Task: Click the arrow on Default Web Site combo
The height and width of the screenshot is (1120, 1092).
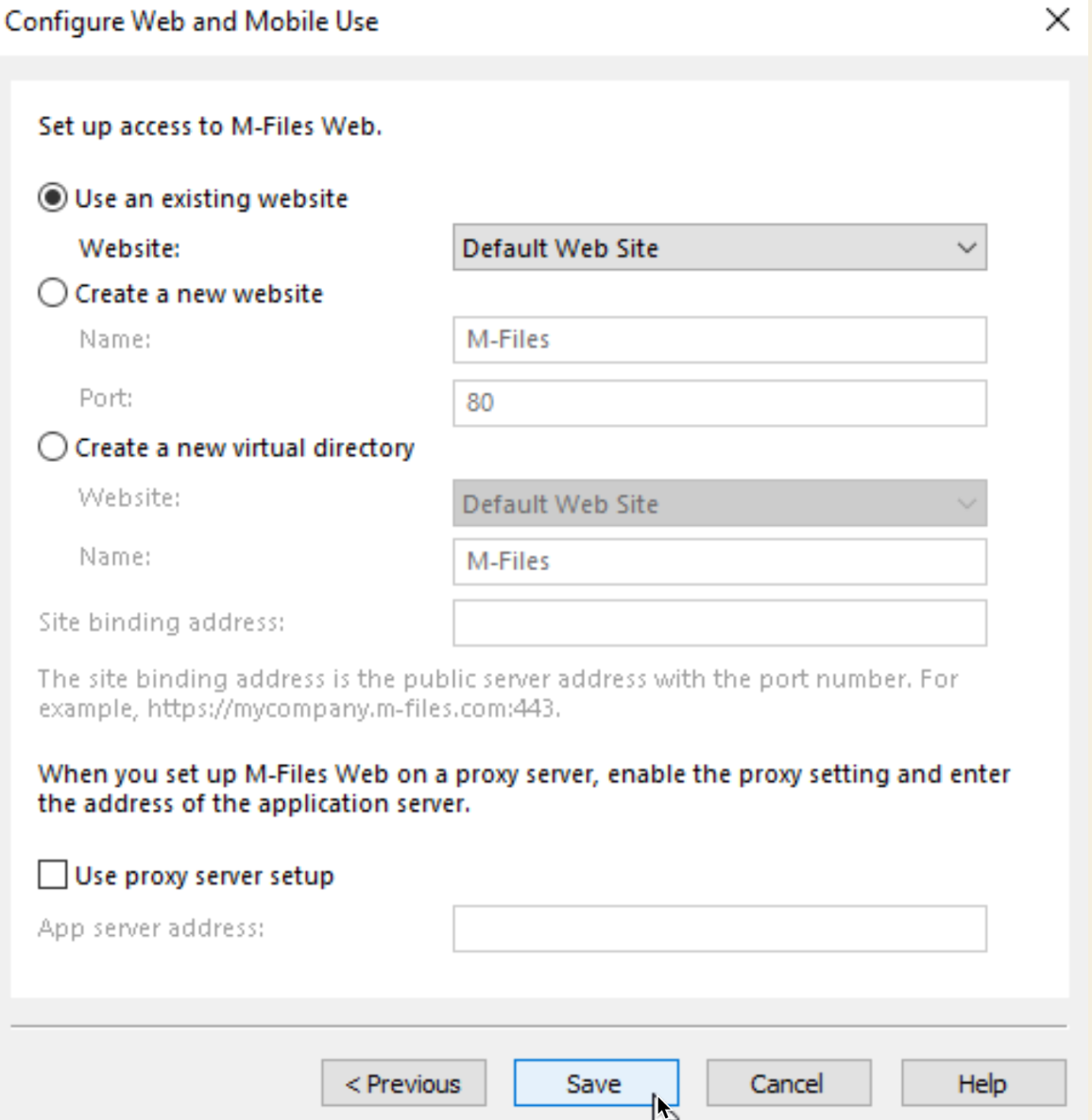Action: point(966,247)
